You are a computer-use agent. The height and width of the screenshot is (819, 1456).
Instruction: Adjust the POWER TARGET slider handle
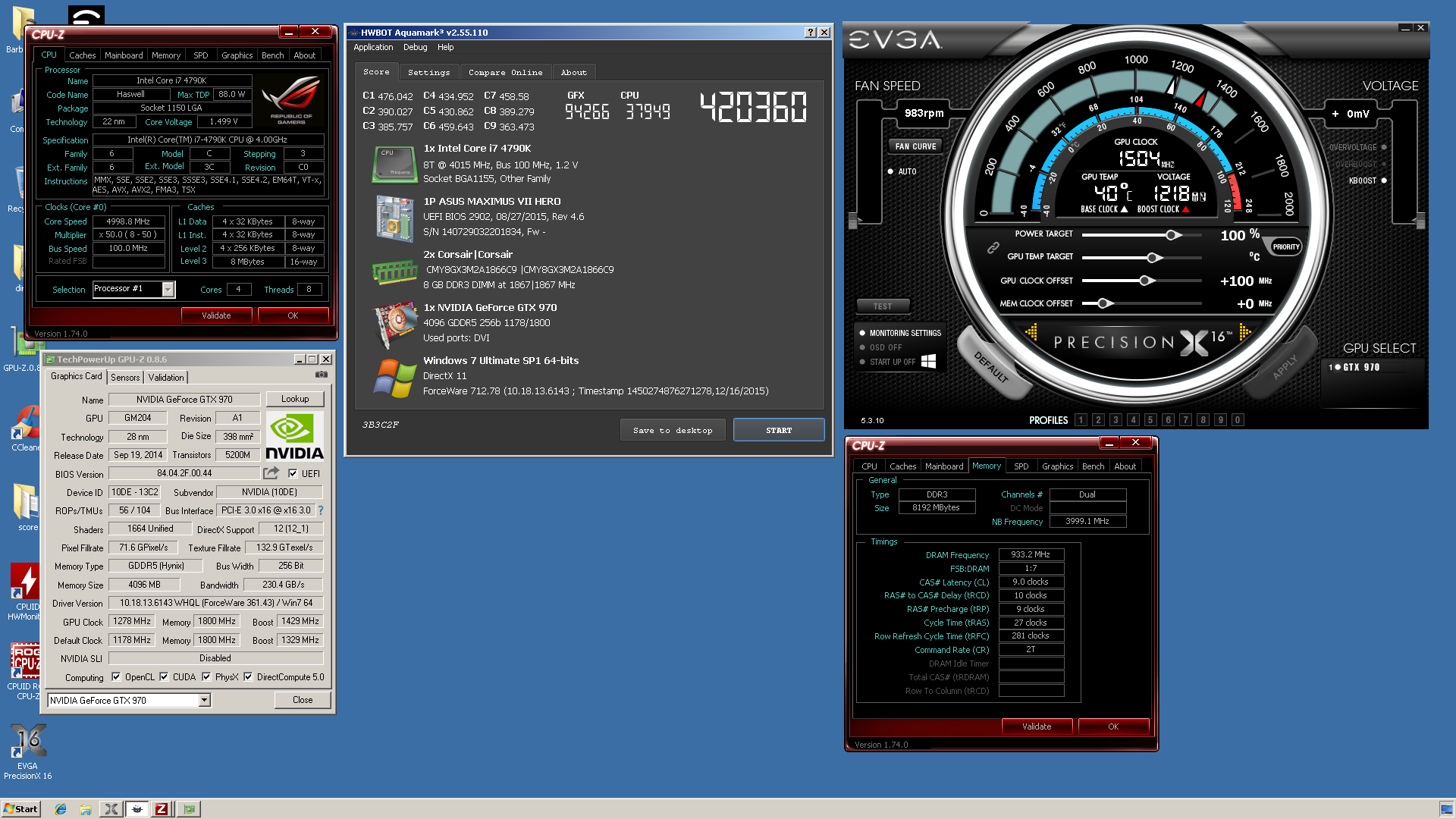coord(1173,235)
